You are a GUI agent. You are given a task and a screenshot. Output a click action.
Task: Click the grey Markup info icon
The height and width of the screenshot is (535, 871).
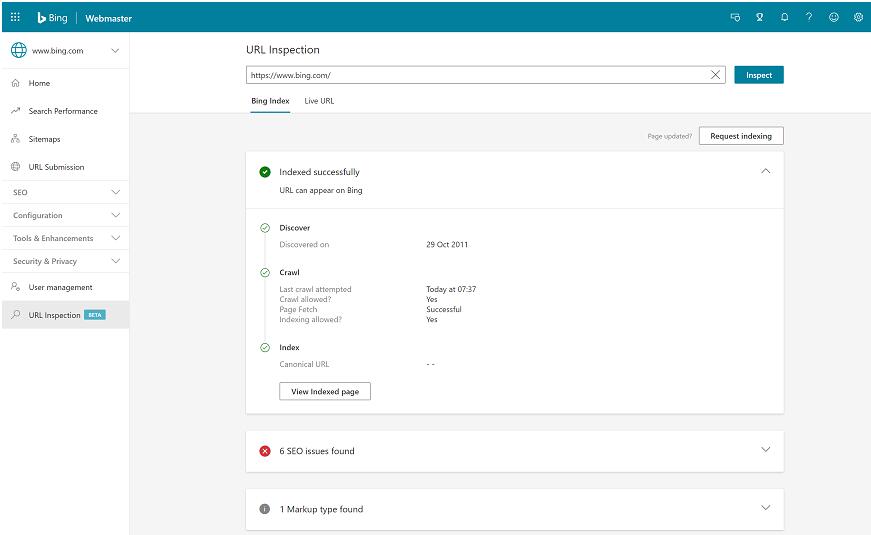click(x=265, y=509)
